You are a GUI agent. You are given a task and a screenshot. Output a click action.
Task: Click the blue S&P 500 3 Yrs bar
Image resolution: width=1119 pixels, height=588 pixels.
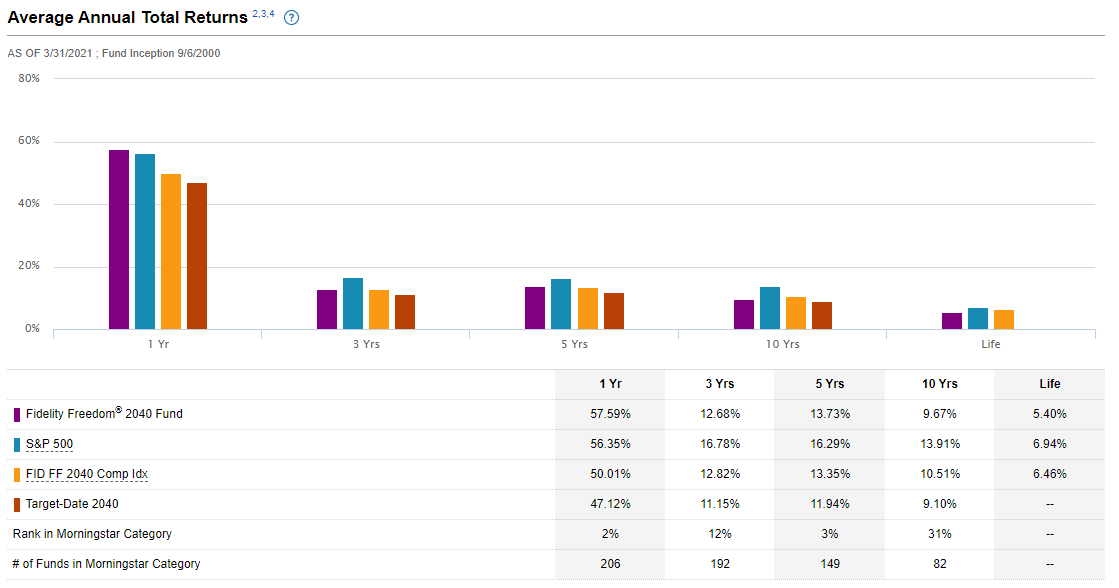pos(353,304)
